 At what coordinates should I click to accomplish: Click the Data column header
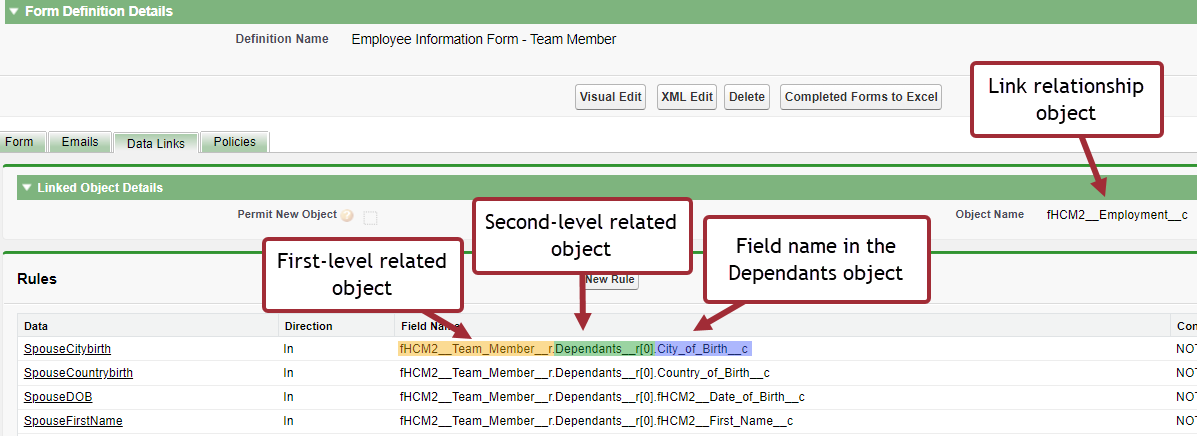point(36,326)
